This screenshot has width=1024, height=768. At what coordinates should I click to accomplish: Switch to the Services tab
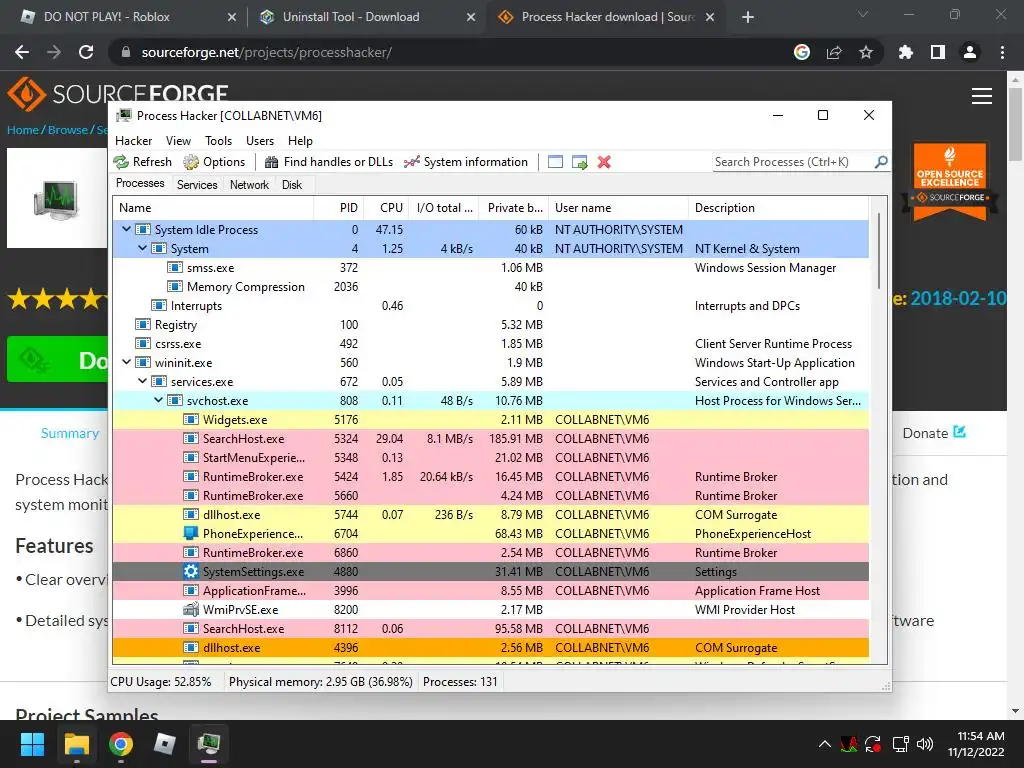(x=197, y=185)
